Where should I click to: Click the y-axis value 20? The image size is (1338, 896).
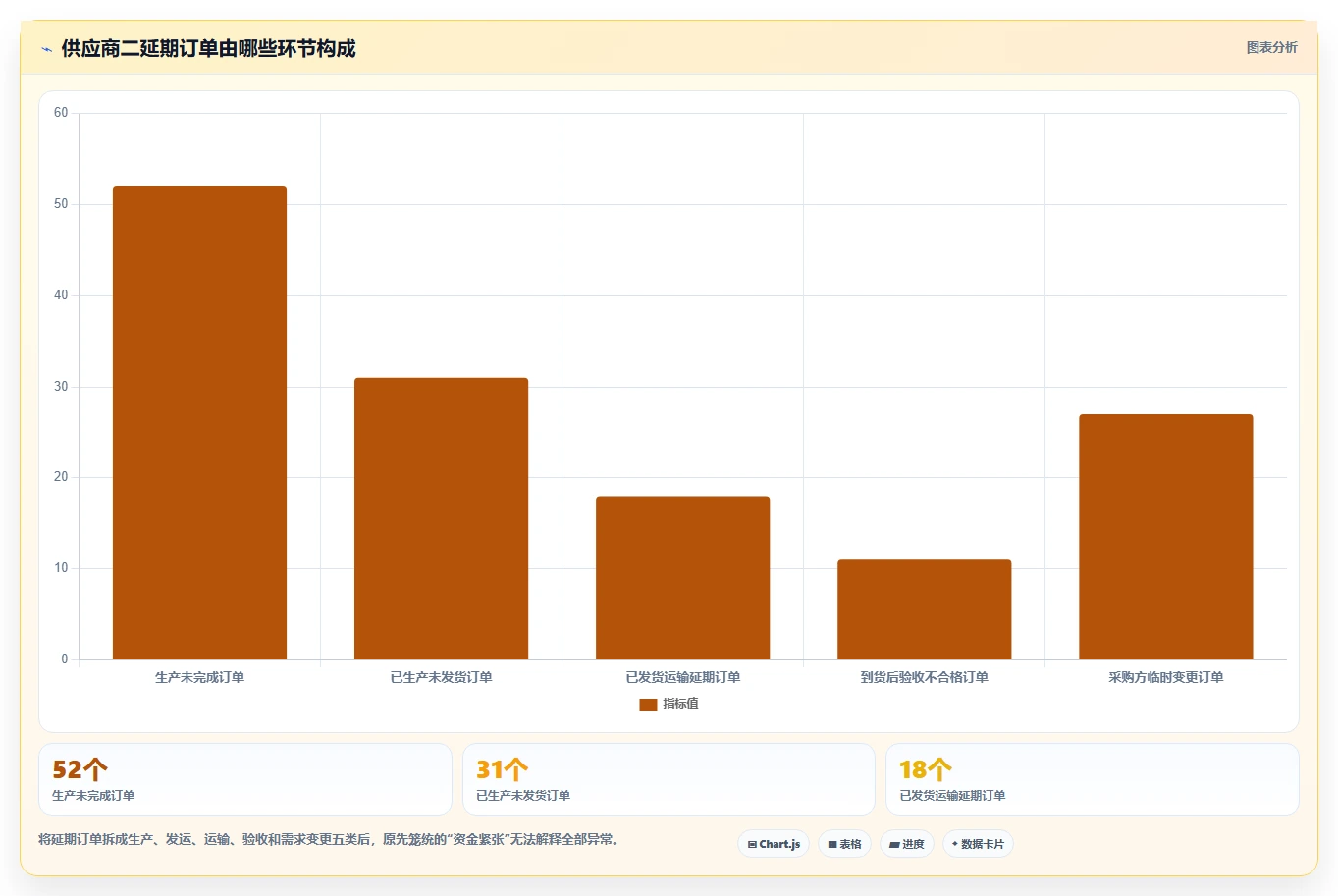[x=61, y=477]
